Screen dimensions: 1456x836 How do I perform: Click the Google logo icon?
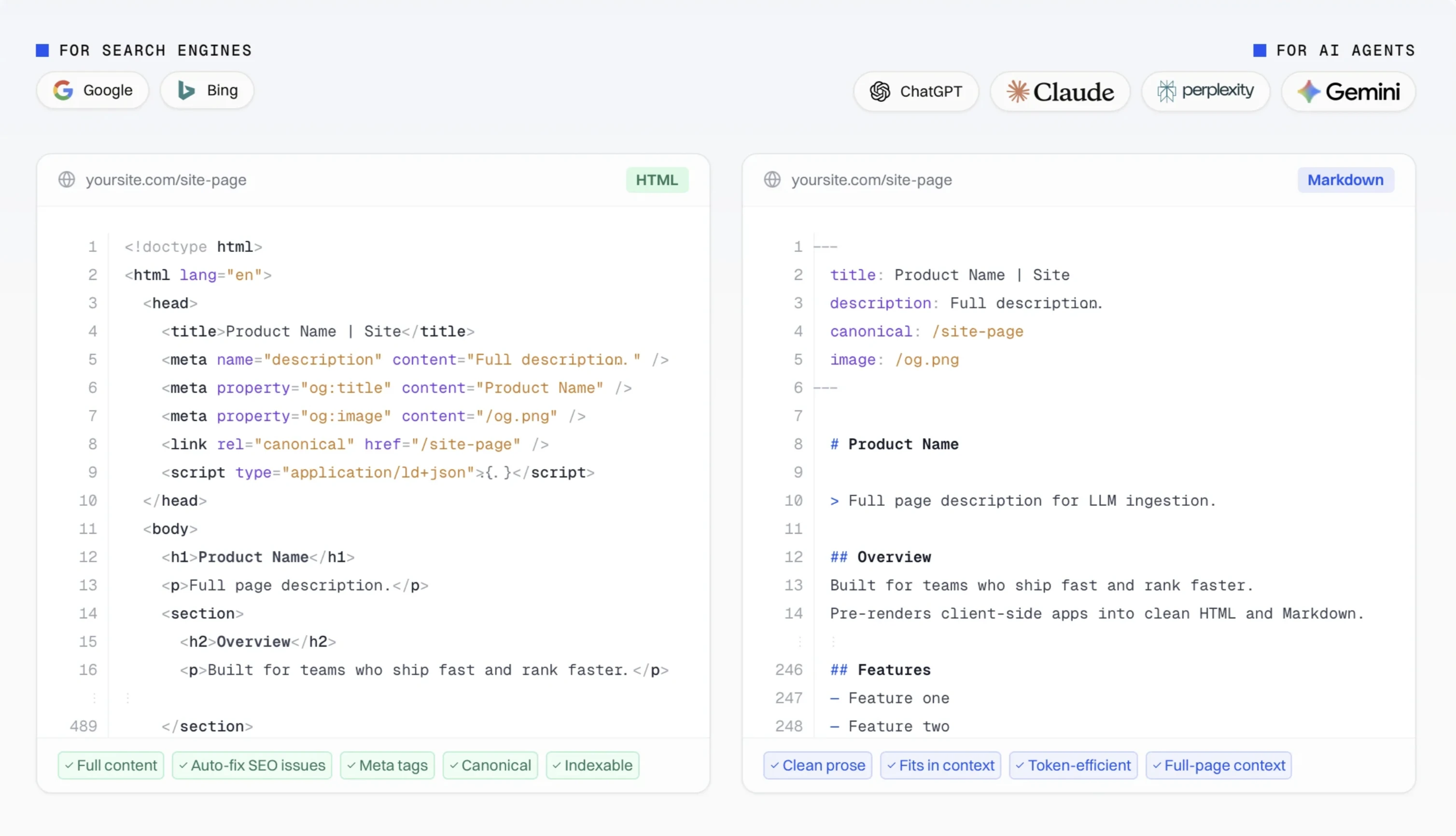(63, 90)
